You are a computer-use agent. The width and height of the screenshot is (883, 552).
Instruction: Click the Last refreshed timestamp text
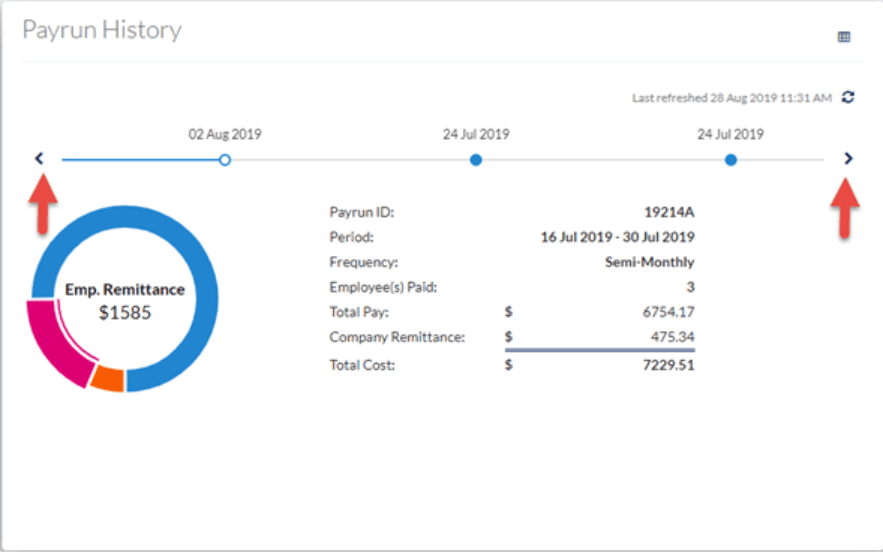(732, 98)
